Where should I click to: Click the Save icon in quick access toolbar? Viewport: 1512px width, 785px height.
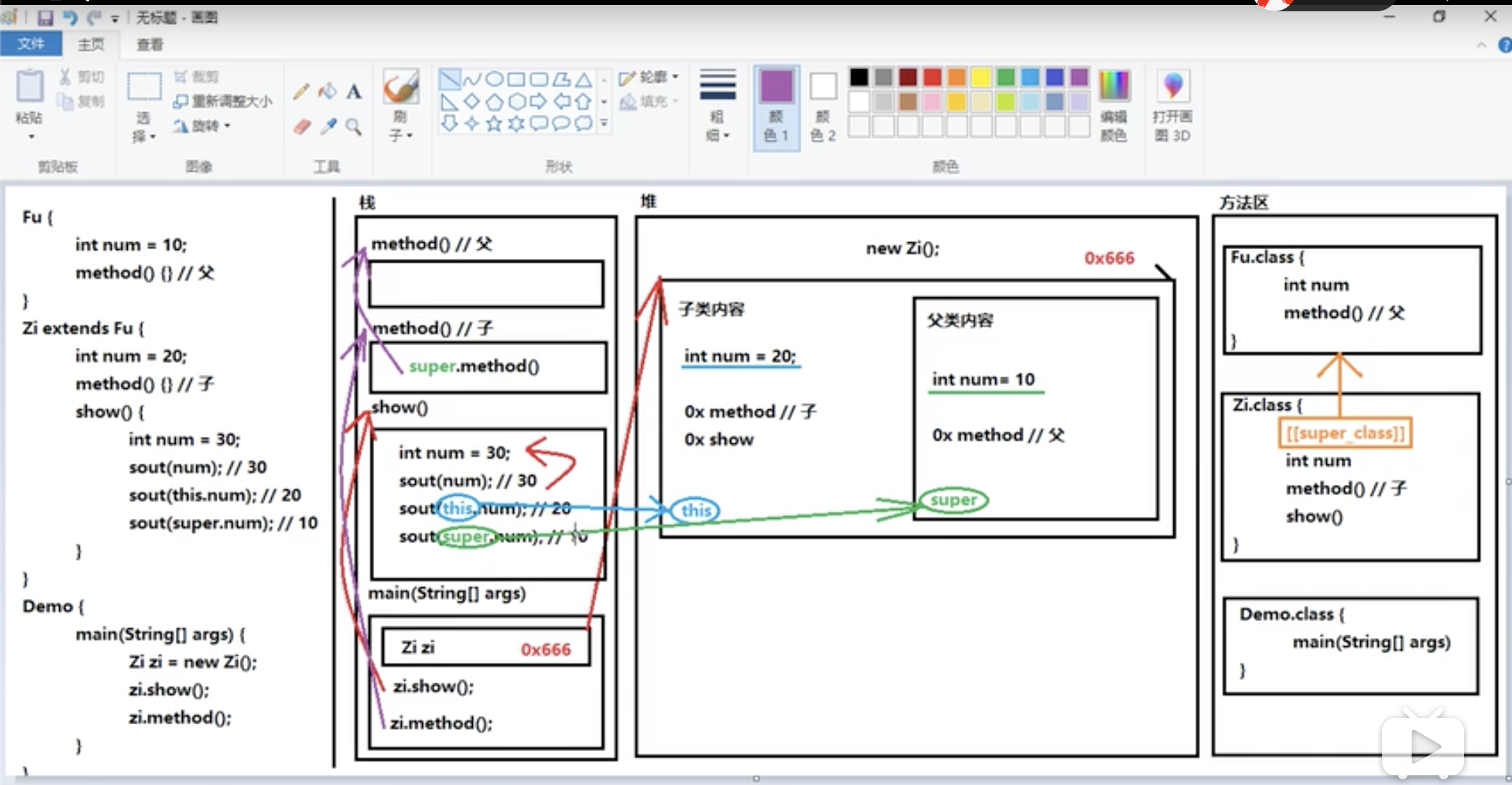click(45, 17)
